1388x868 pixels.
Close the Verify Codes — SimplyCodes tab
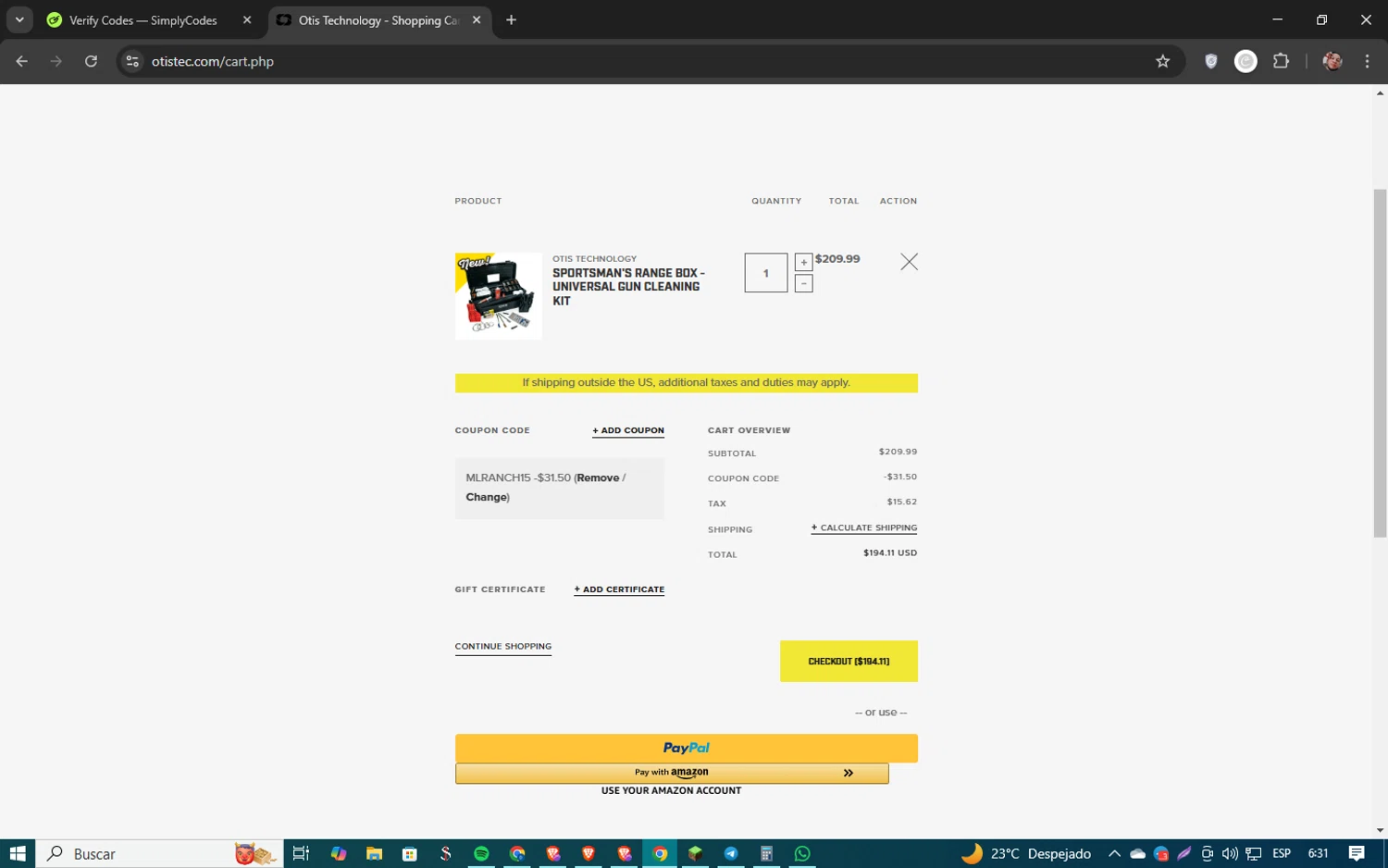[247, 20]
